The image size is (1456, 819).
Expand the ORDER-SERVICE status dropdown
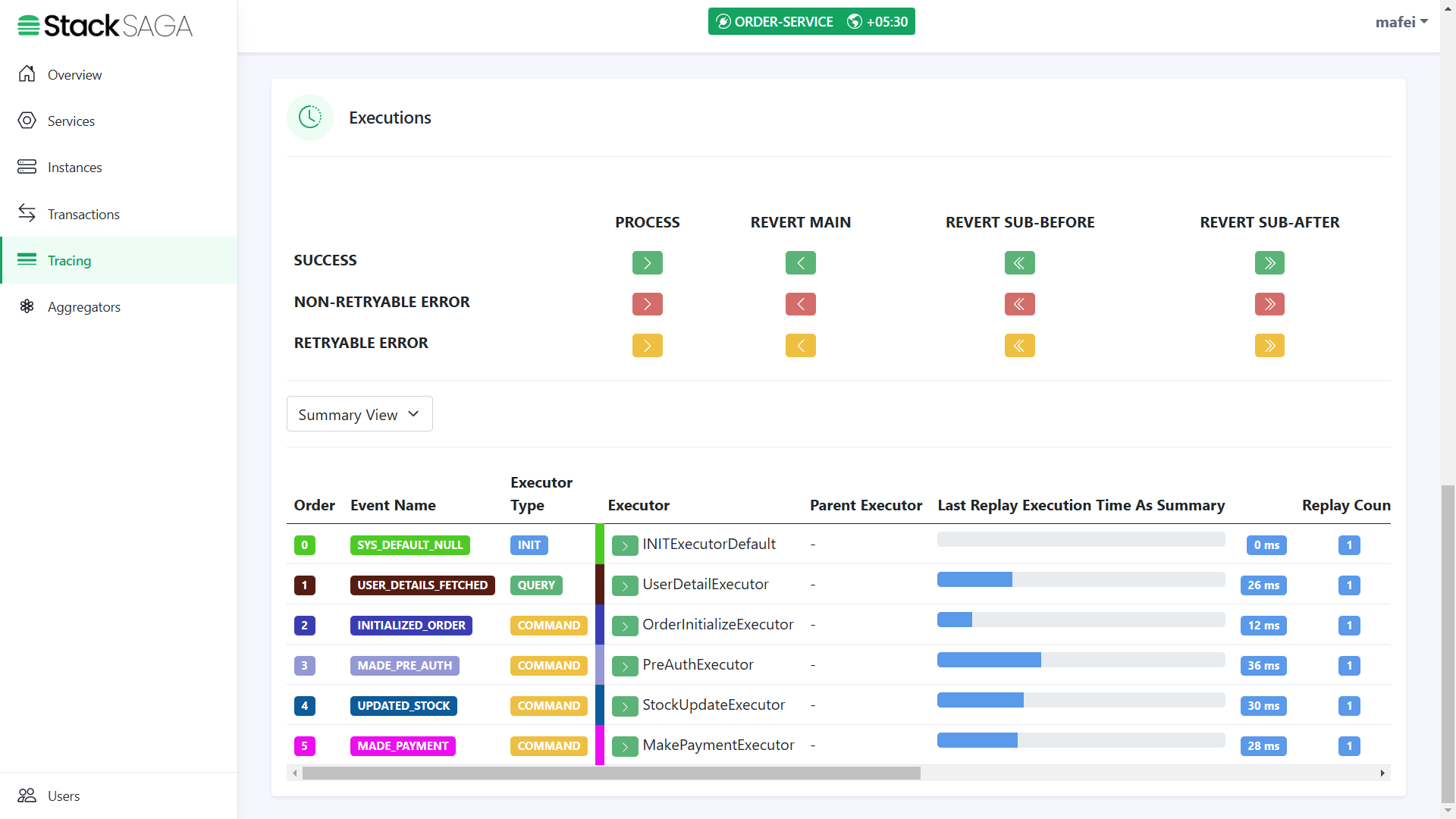click(812, 22)
